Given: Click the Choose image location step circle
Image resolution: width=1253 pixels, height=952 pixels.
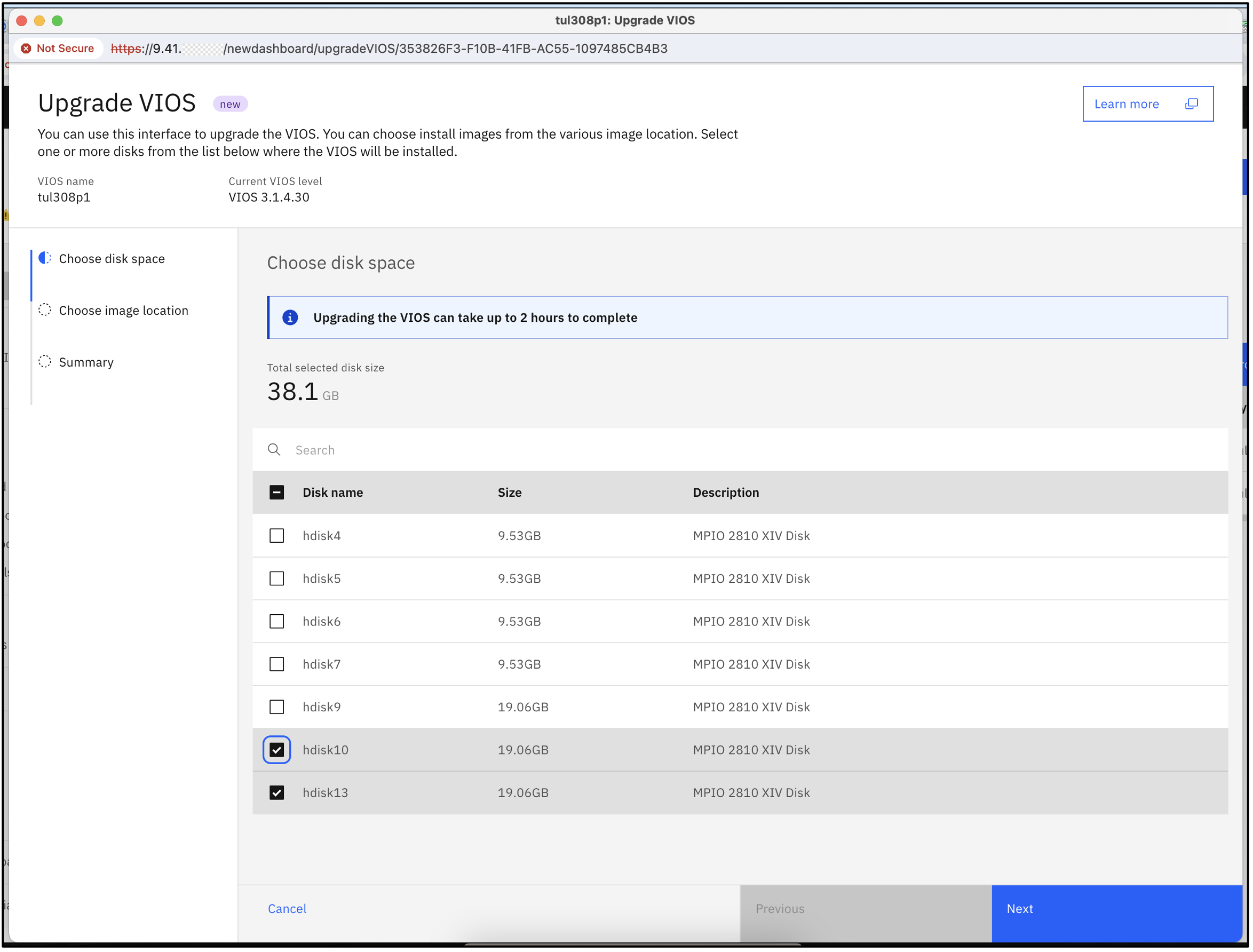Looking at the screenshot, I should 45,311.
